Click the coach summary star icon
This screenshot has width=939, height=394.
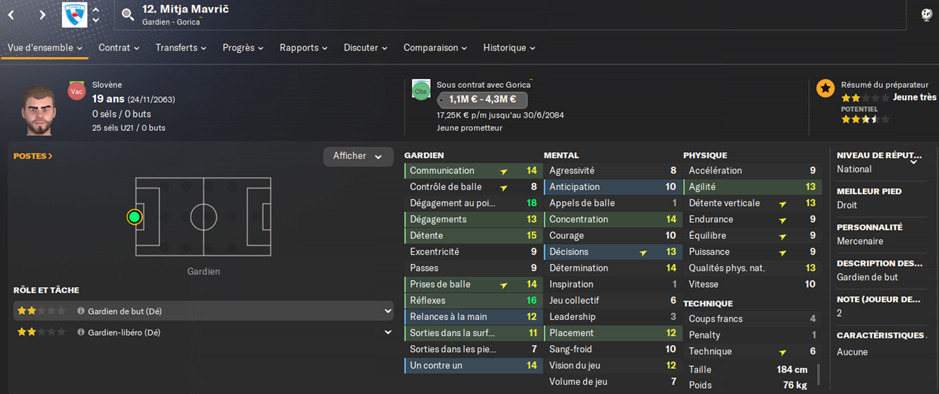(825, 89)
